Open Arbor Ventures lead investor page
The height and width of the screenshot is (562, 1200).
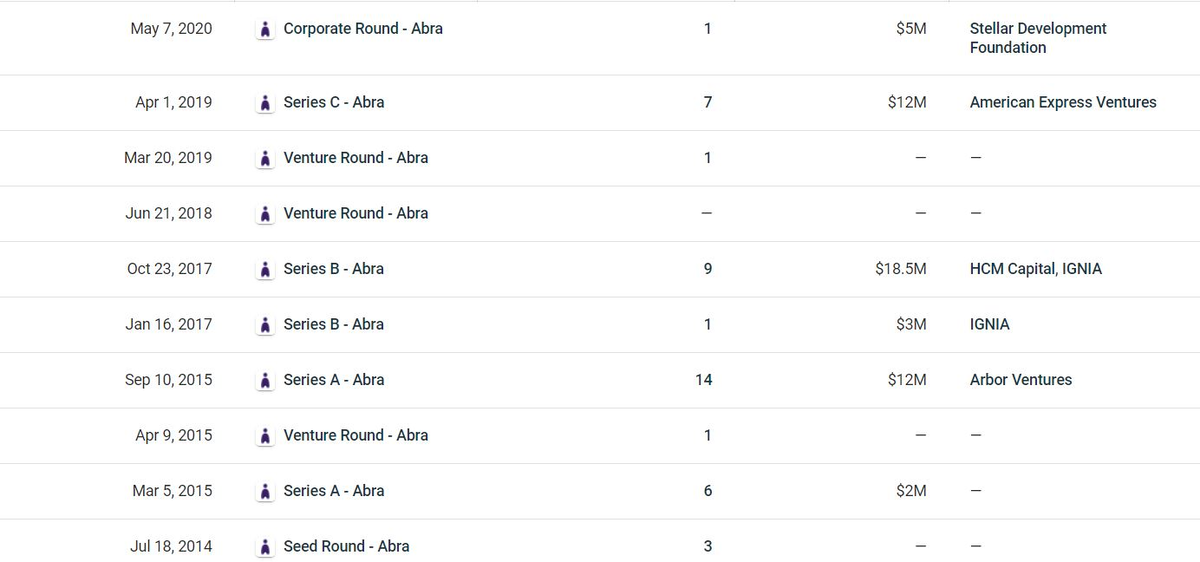pos(1021,380)
